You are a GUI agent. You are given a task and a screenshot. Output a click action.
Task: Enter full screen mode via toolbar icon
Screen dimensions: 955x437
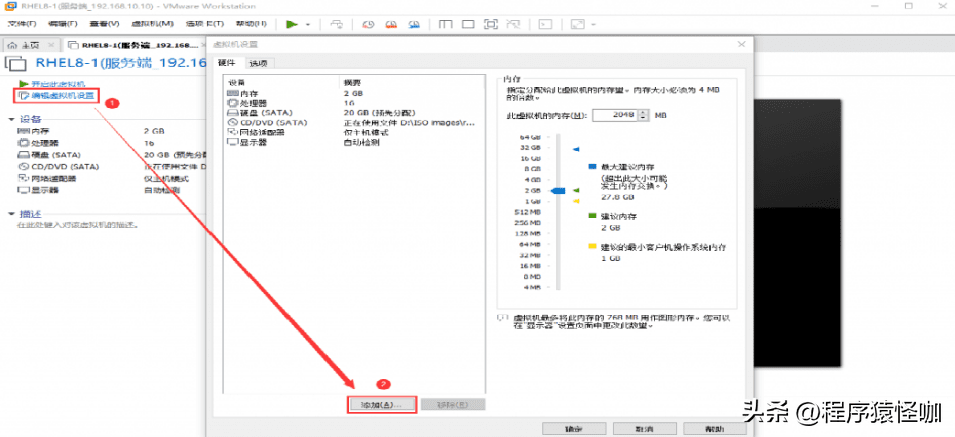coord(489,23)
